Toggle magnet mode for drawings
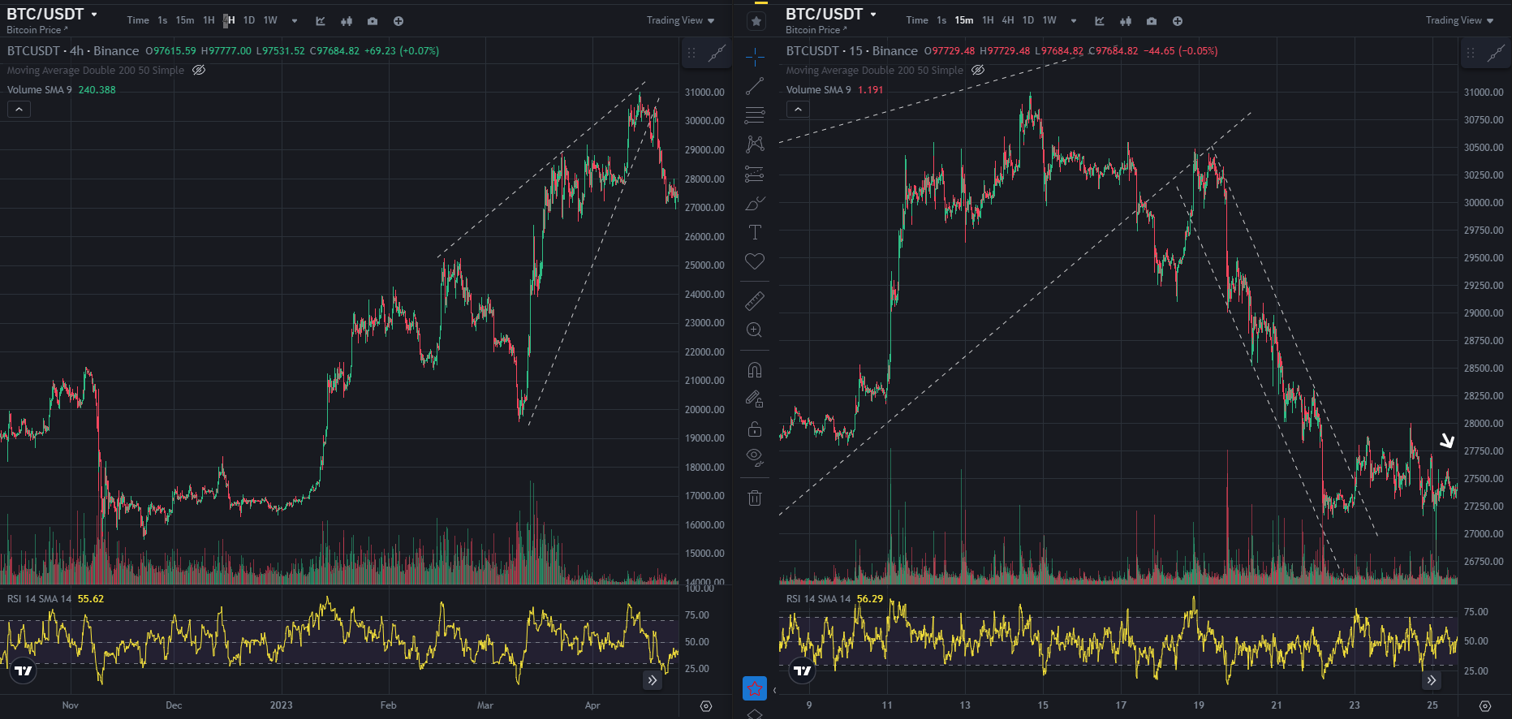This screenshot has height=719, width=1513. click(x=755, y=370)
